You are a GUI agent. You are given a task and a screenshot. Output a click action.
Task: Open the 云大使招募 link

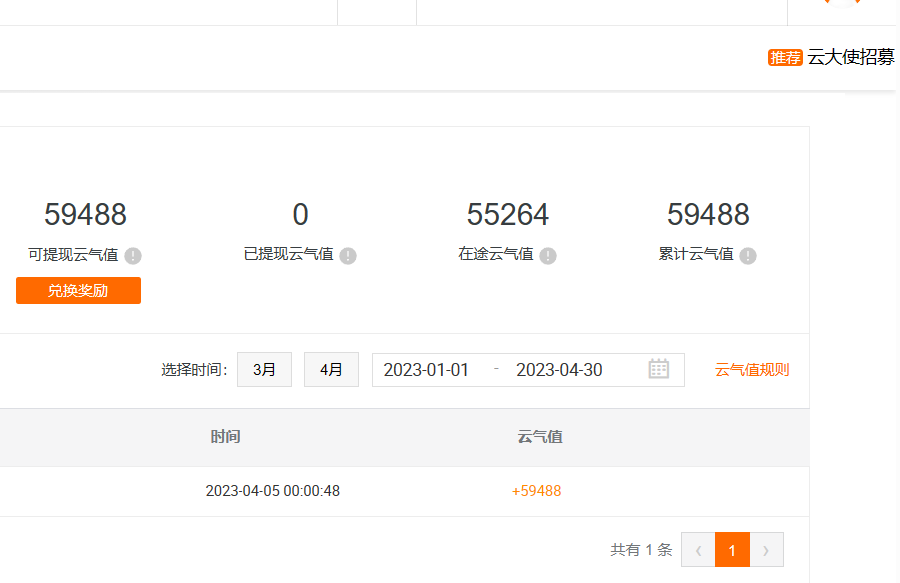[851, 57]
